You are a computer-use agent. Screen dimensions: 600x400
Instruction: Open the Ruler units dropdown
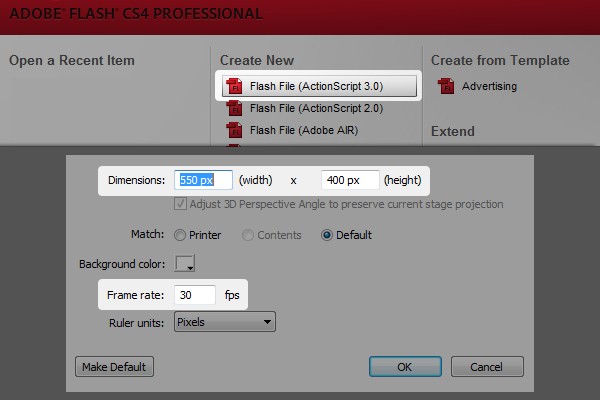pyautogui.click(x=225, y=322)
